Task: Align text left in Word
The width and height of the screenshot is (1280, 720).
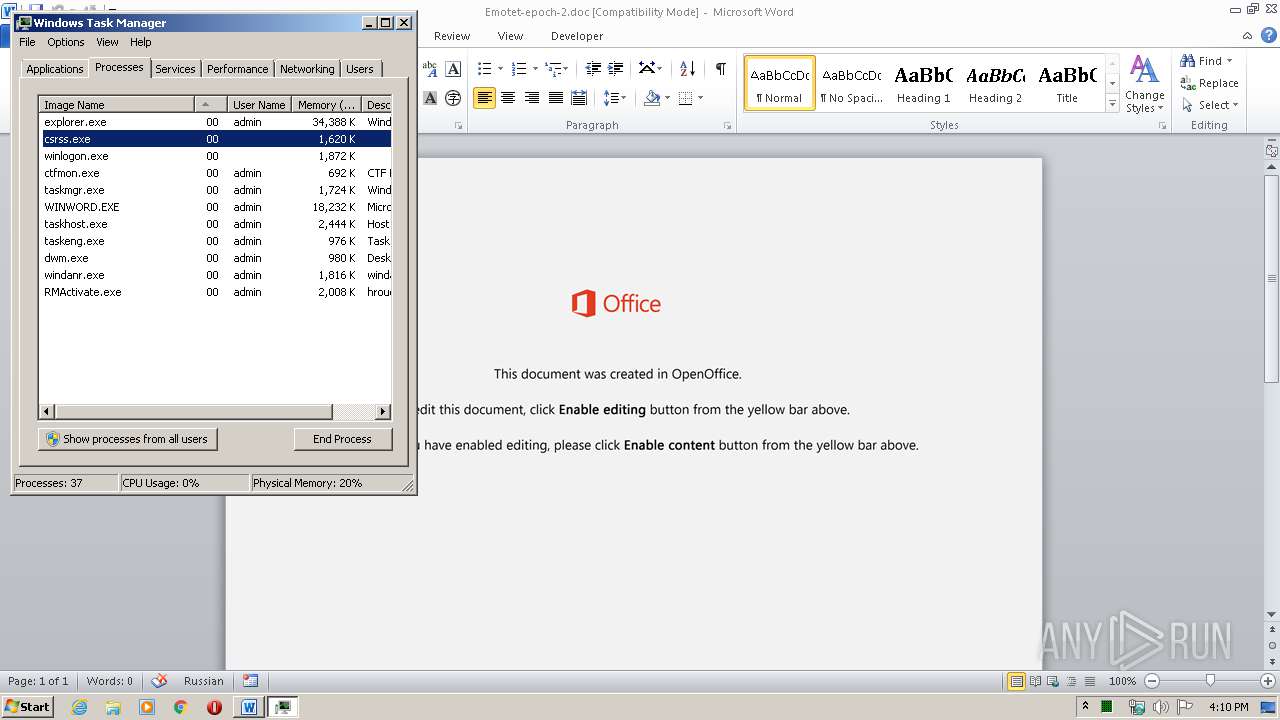Action: pos(485,97)
